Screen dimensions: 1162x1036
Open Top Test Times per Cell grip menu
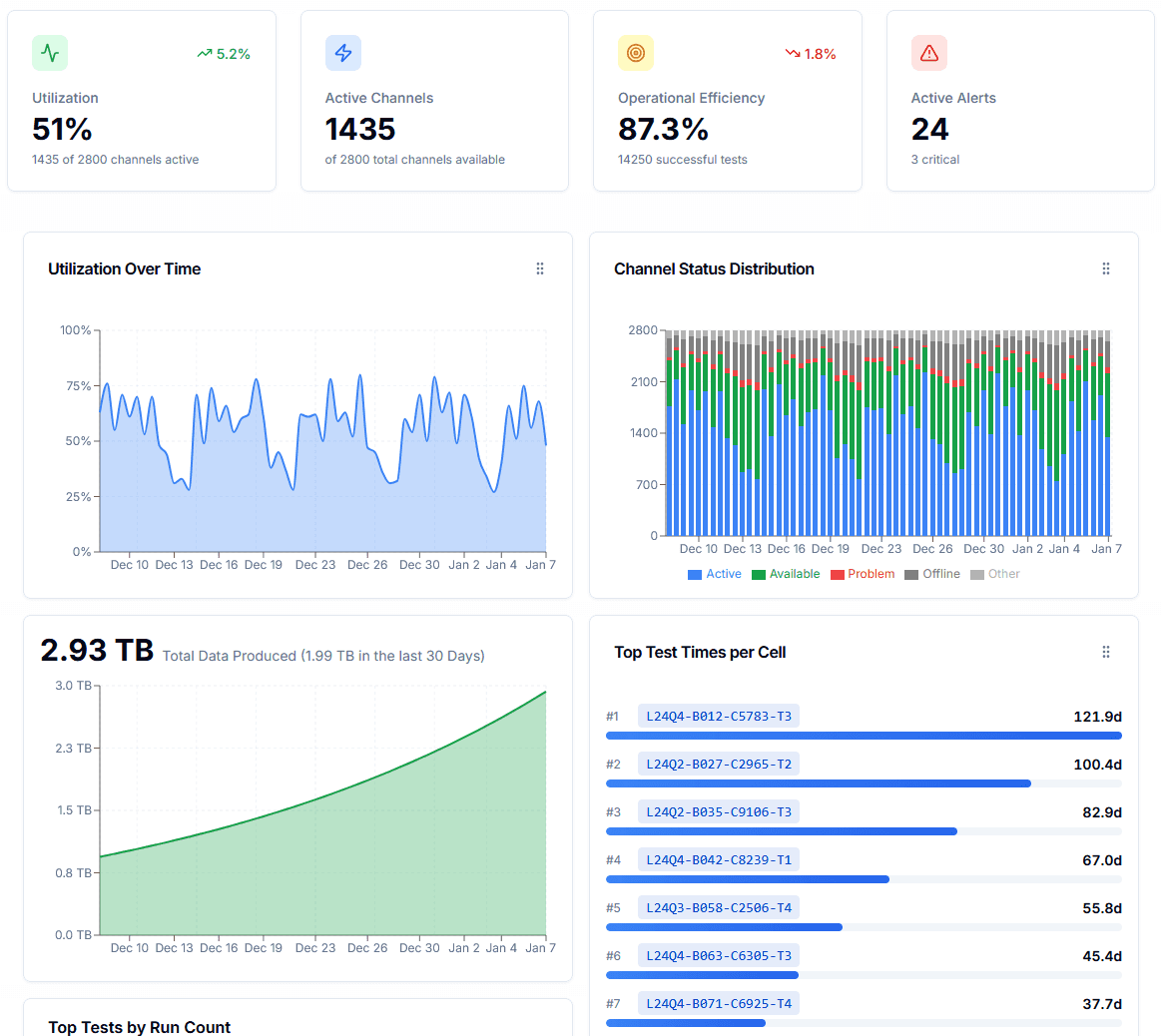[x=1106, y=652]
